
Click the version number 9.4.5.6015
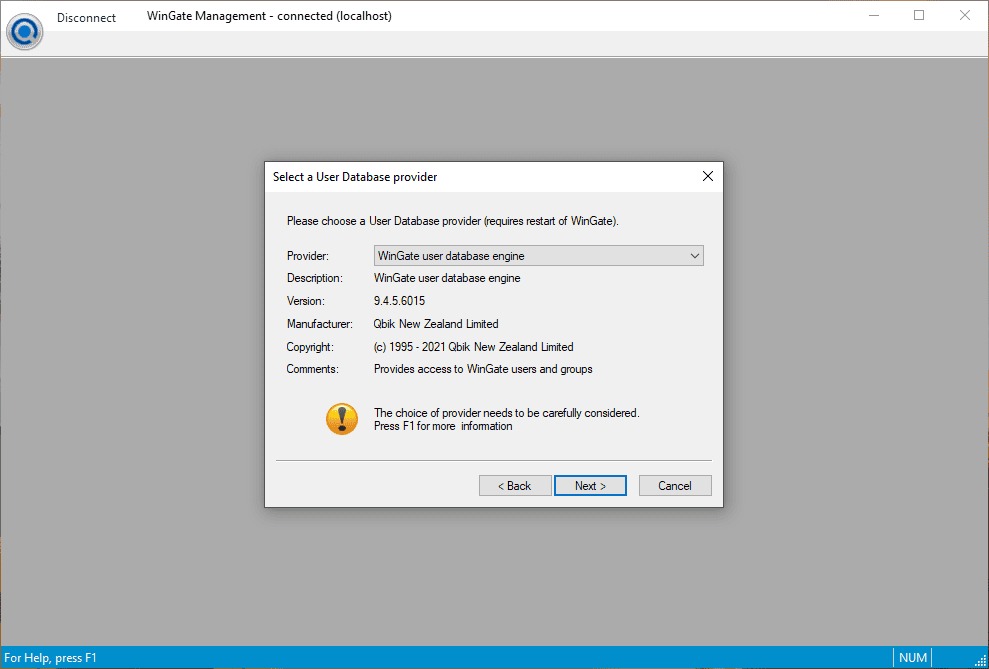pyautogui.click(x=406, y=301)
